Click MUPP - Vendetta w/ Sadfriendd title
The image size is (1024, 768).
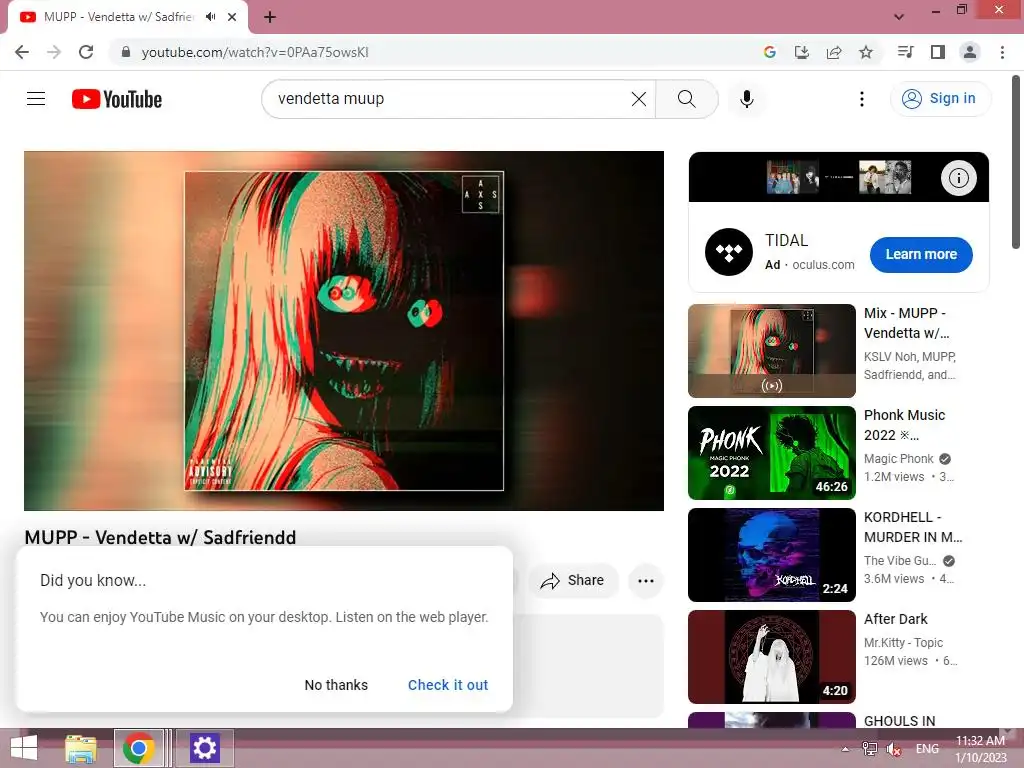pyautogui.click(x=160, y=537)
